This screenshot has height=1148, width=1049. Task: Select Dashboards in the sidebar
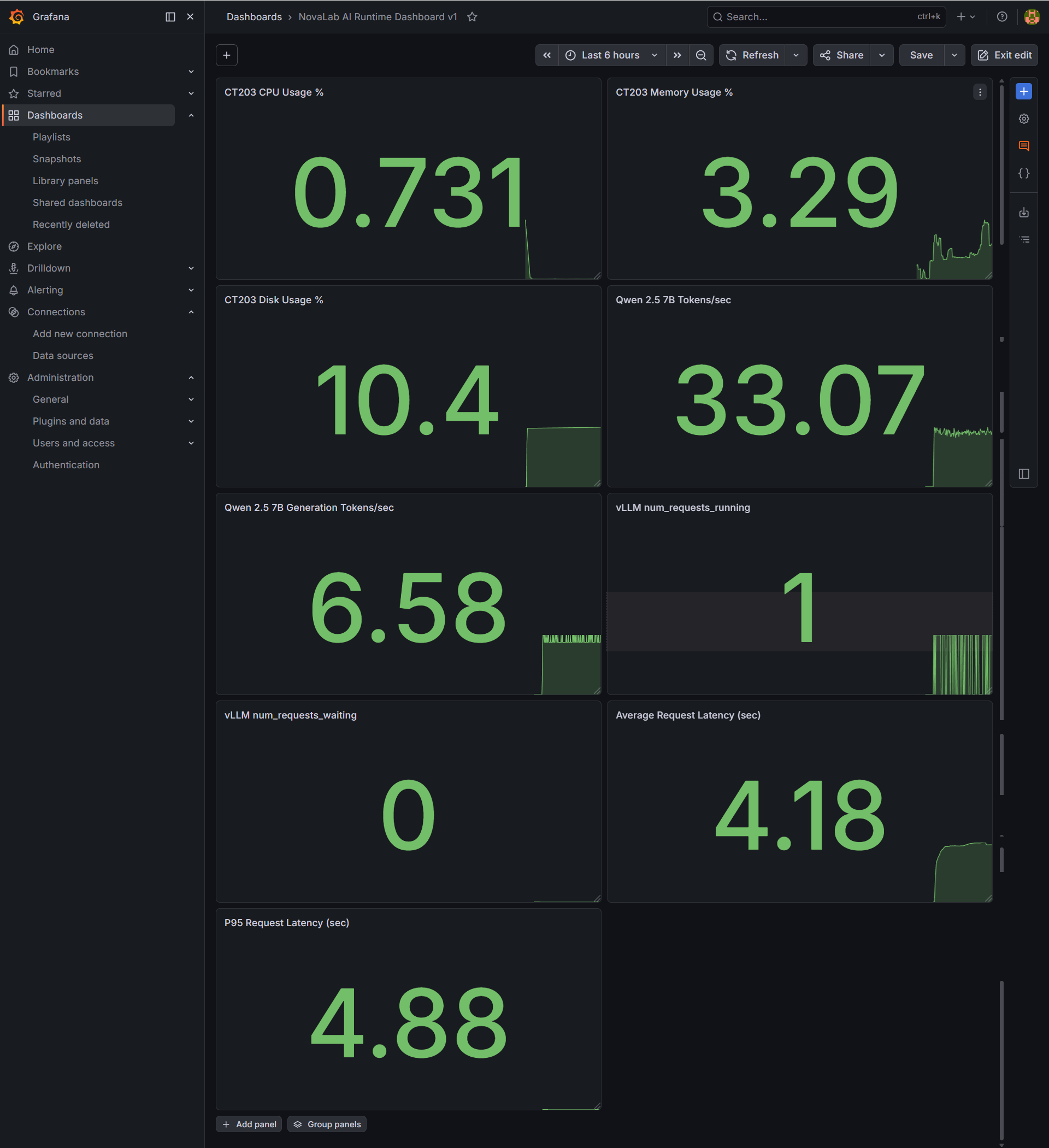point(89,115)
